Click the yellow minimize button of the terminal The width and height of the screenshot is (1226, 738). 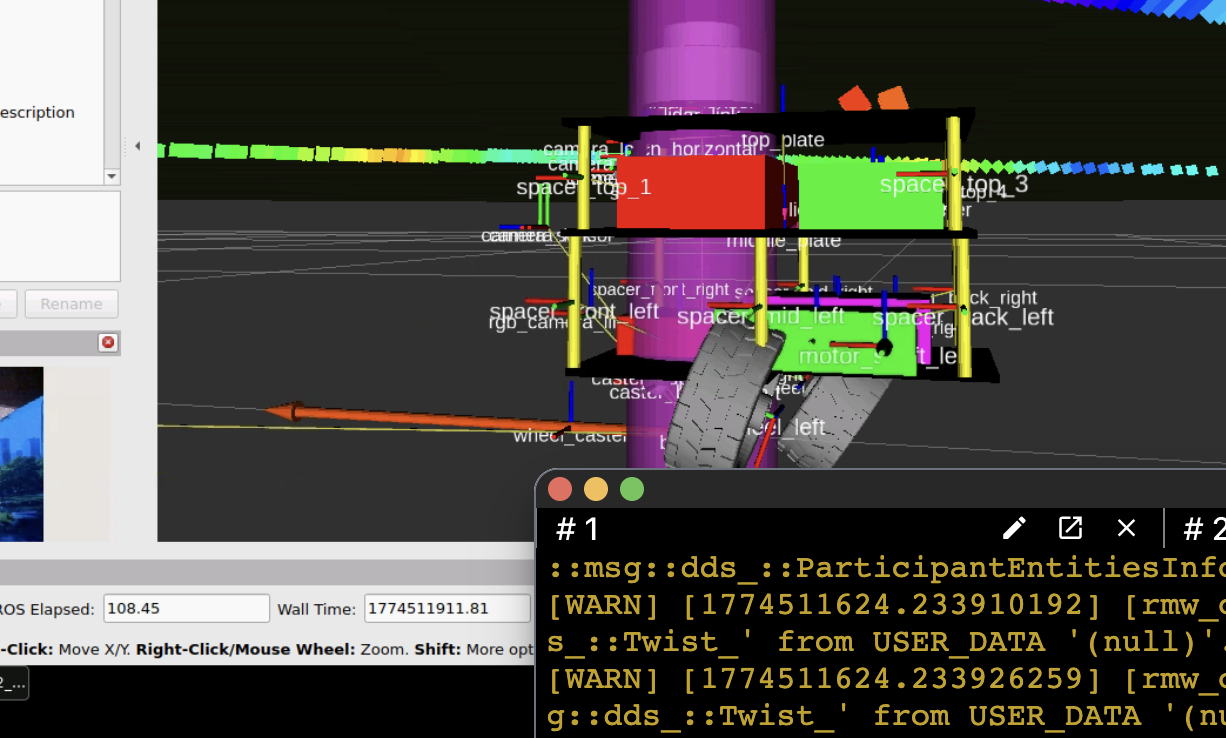[x=596, y=489]
